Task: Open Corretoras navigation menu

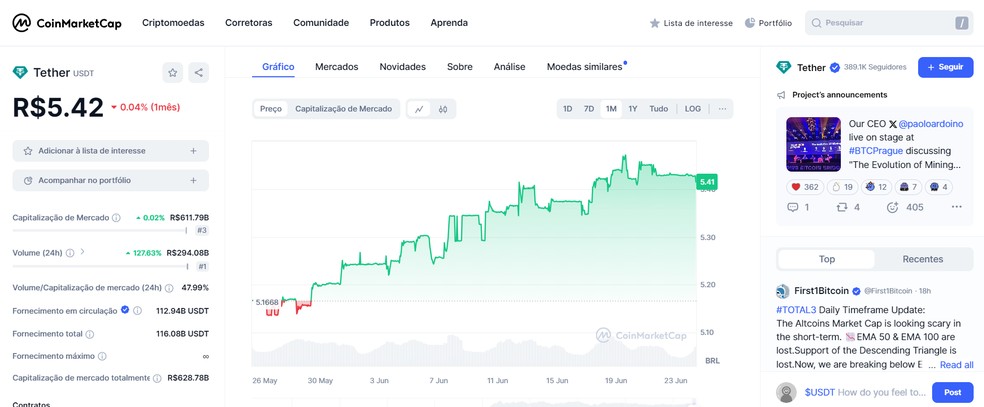Action: click(249, 23)
